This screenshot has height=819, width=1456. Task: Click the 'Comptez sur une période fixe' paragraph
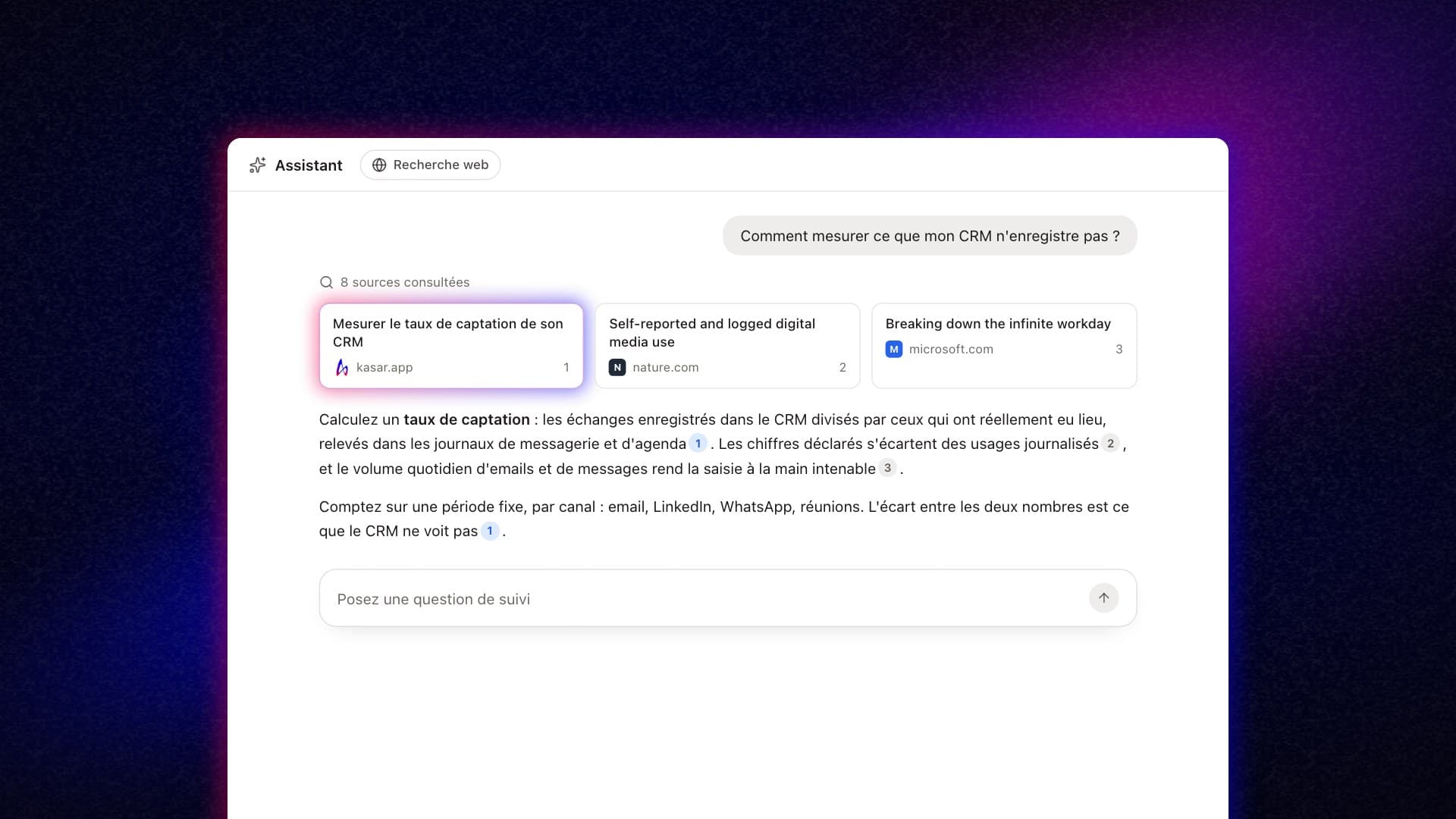tap(723, 519)
